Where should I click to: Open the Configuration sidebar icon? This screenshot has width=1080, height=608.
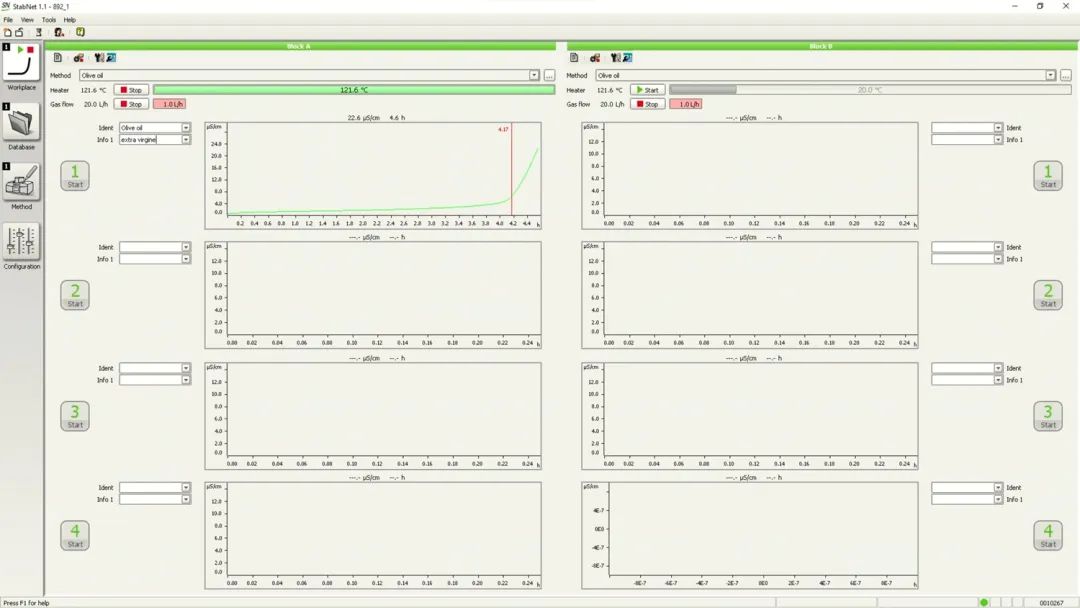(21, 243)
